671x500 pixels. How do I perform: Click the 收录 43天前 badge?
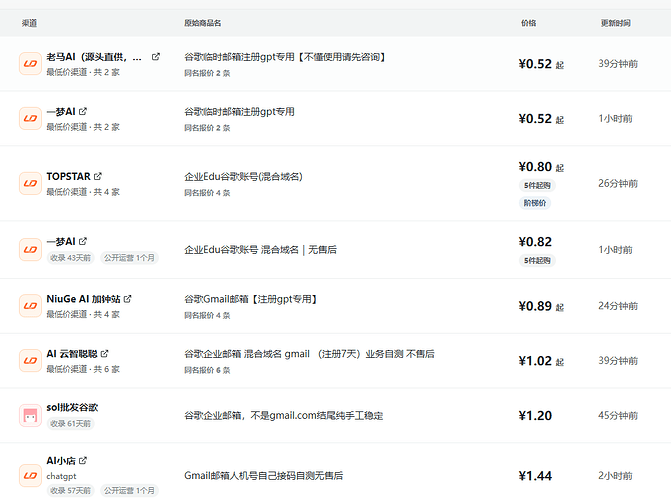[x=71, y=258]
